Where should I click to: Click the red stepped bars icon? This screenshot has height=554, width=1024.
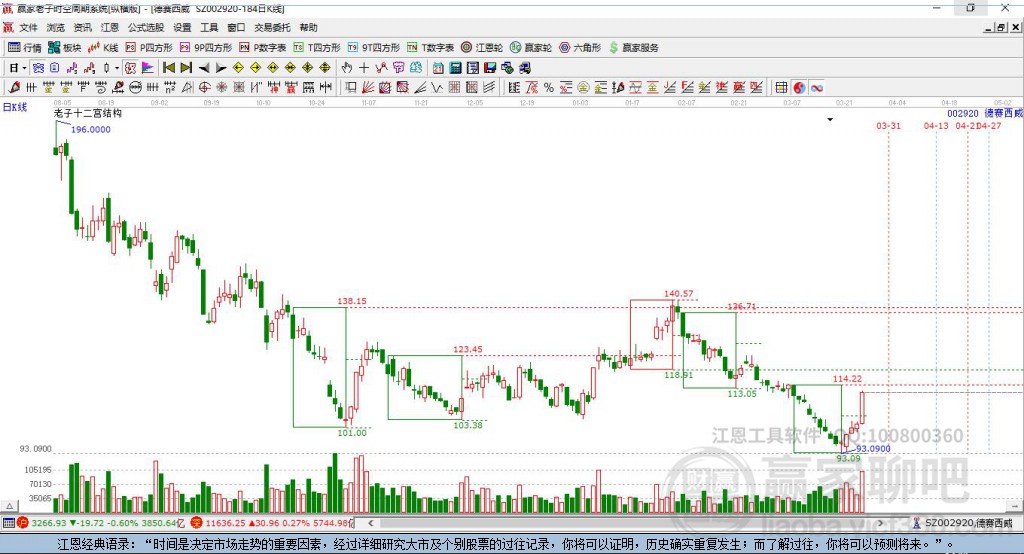[x=89, y=68]
